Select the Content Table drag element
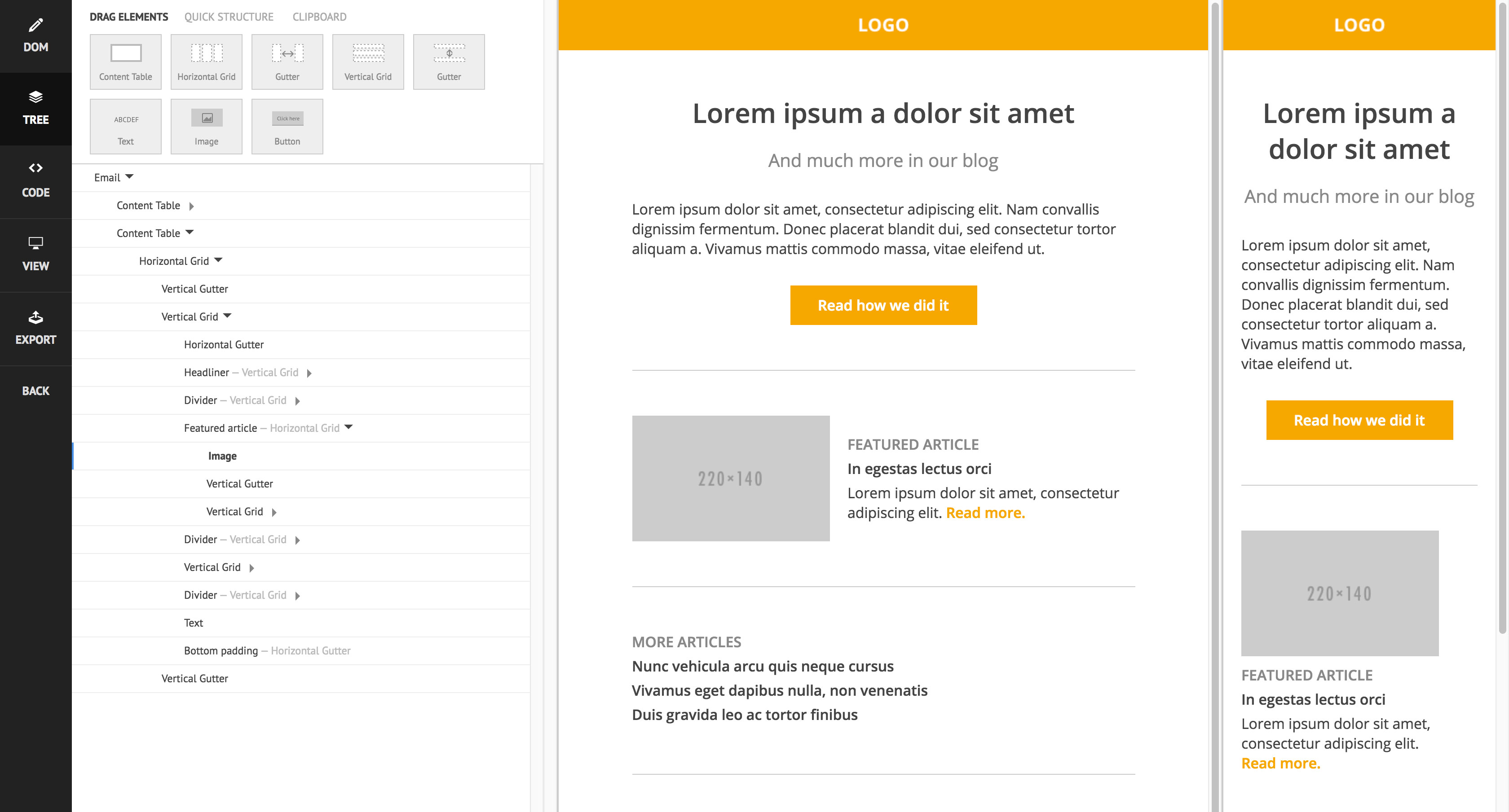The height and width of the screenshot is (812, 1509). point(125,61)
